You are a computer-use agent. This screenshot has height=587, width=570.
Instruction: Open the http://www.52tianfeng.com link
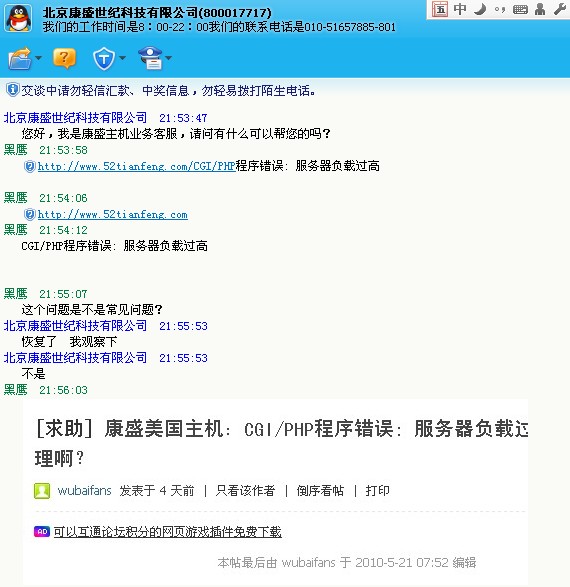[x=113, y=215]
